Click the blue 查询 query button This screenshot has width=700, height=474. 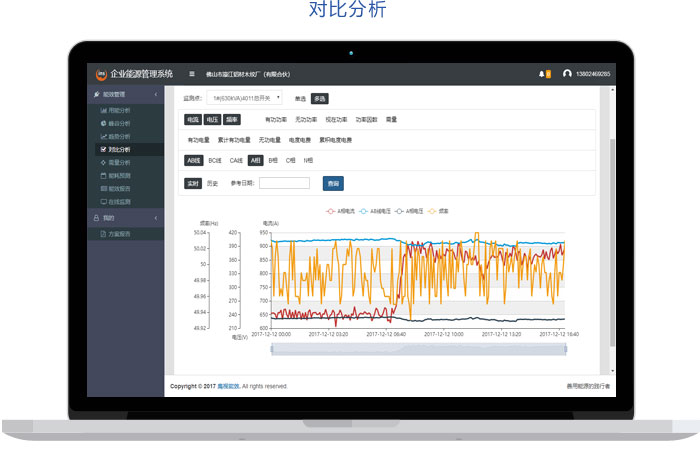tap(333, 183)
